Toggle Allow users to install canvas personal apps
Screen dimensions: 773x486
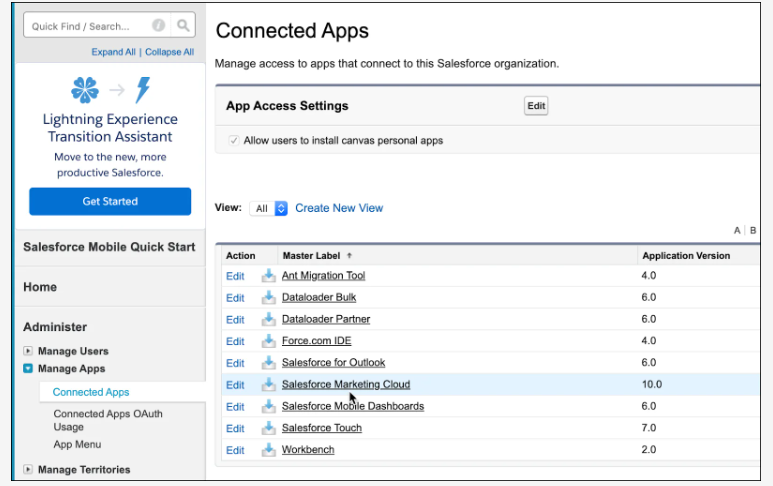(234, 140)
